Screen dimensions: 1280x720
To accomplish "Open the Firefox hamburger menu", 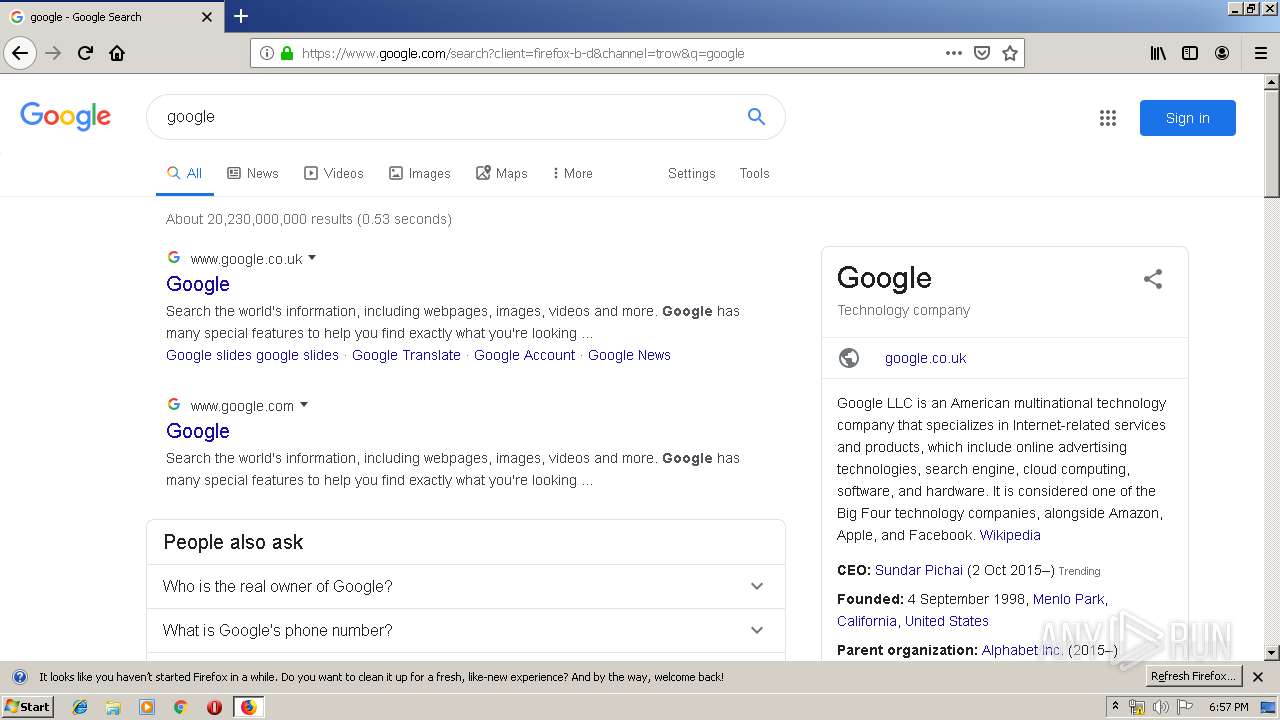I will click(x=1261, y=53).
